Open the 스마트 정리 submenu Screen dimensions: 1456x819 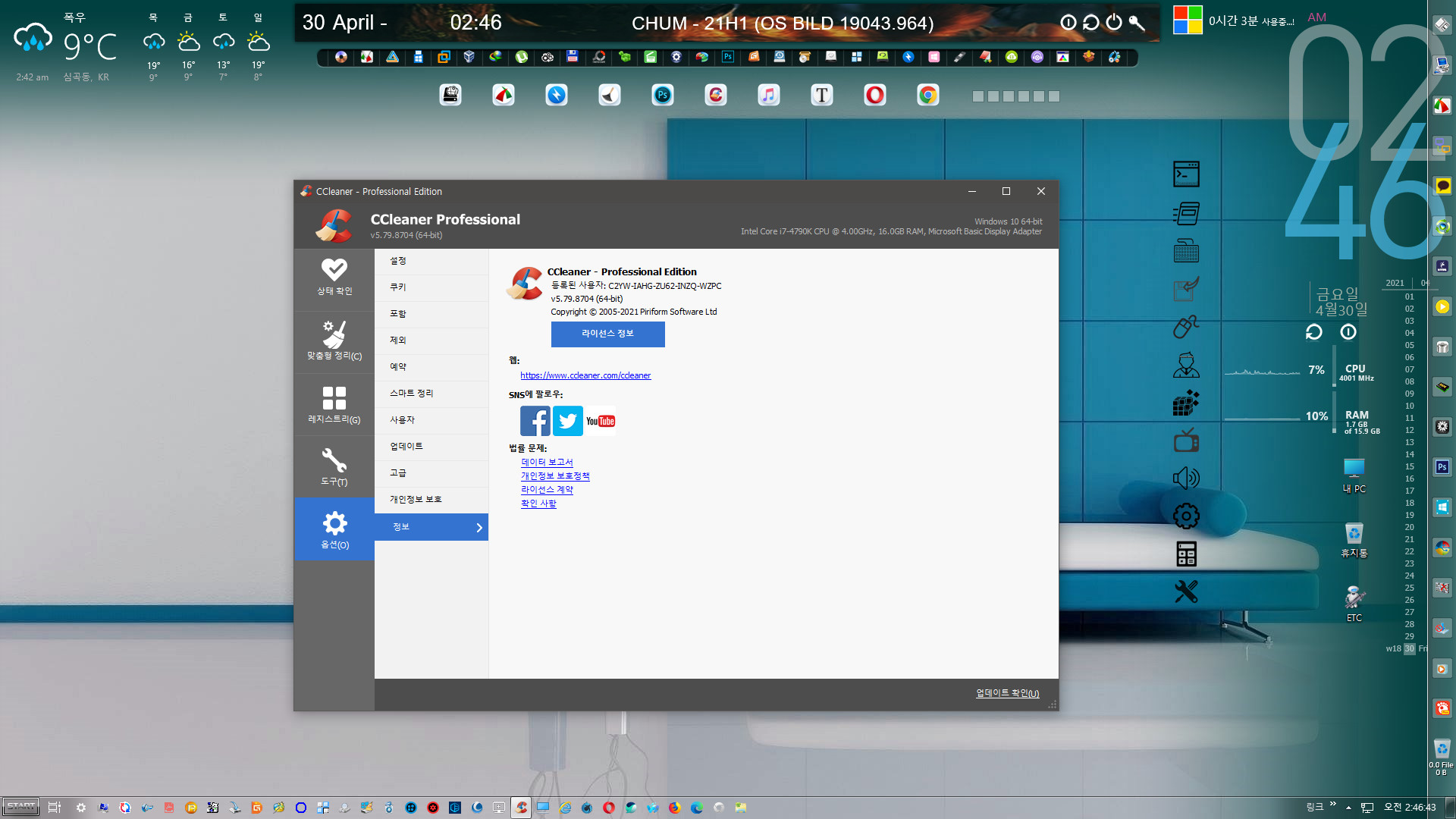431,394
